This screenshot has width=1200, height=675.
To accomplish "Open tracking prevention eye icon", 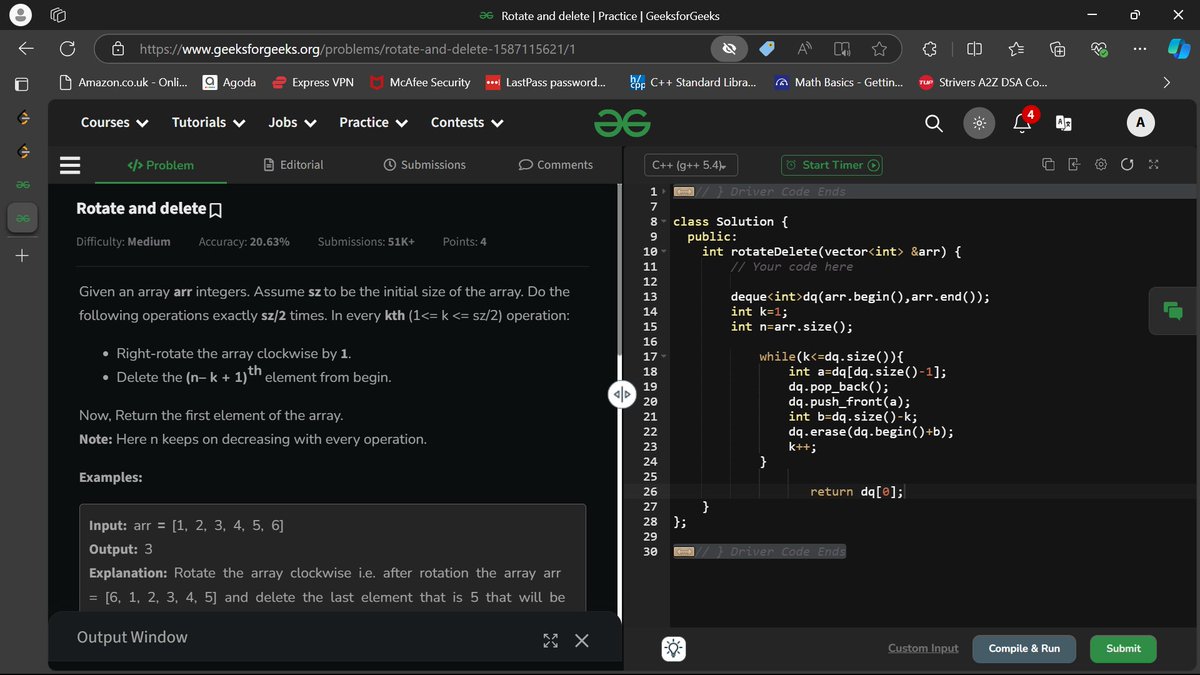I will click(730, 49).
